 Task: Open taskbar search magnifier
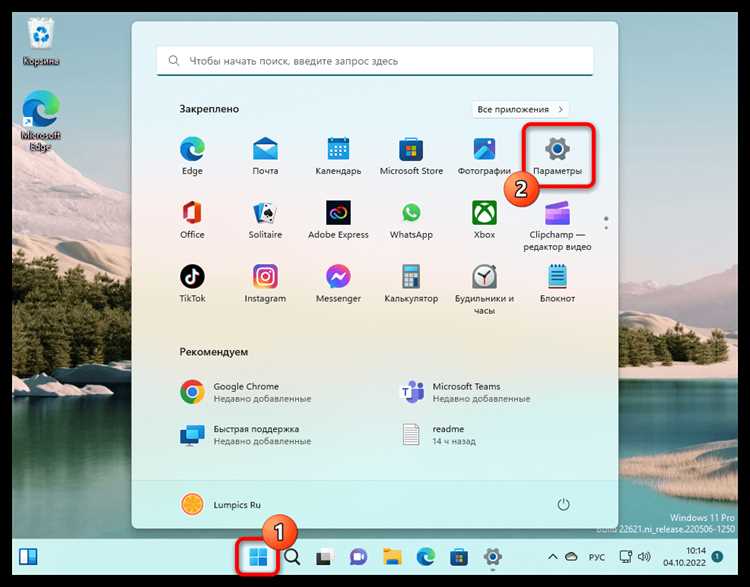coord(292,557)
